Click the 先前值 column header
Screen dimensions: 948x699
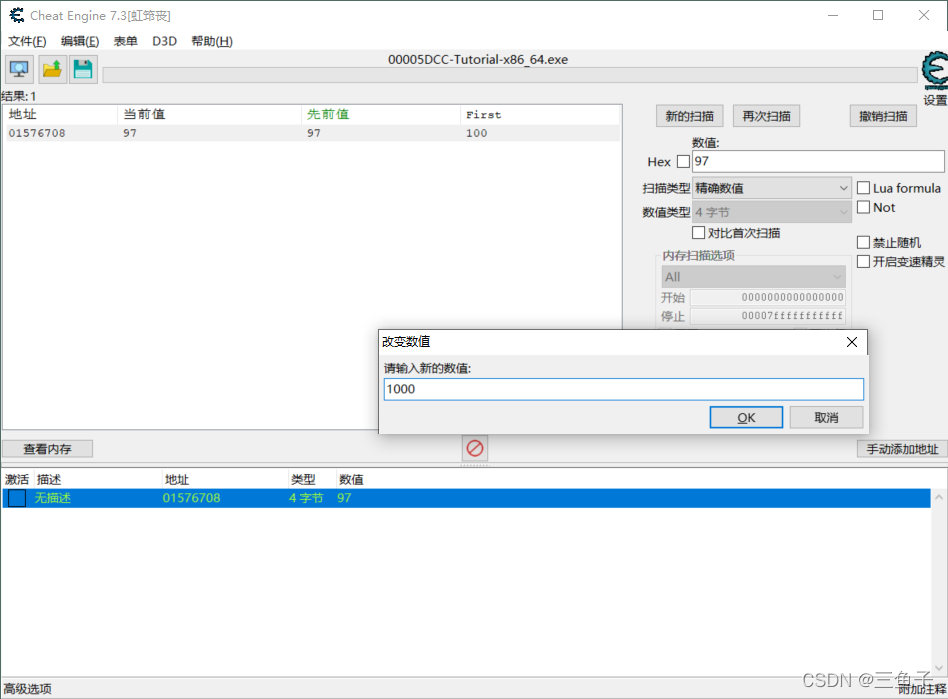[x=380, y=114]
